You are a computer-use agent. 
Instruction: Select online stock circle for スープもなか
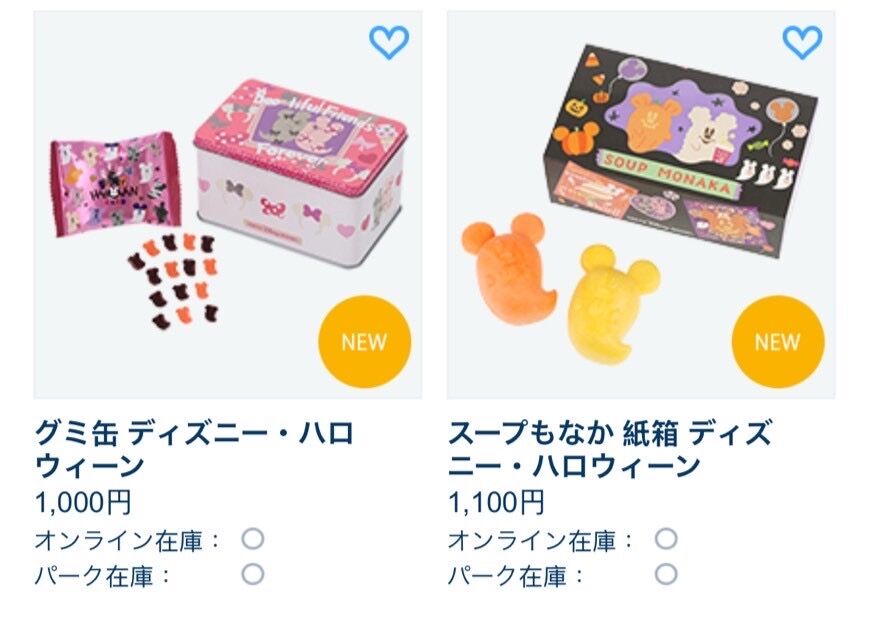666,539
